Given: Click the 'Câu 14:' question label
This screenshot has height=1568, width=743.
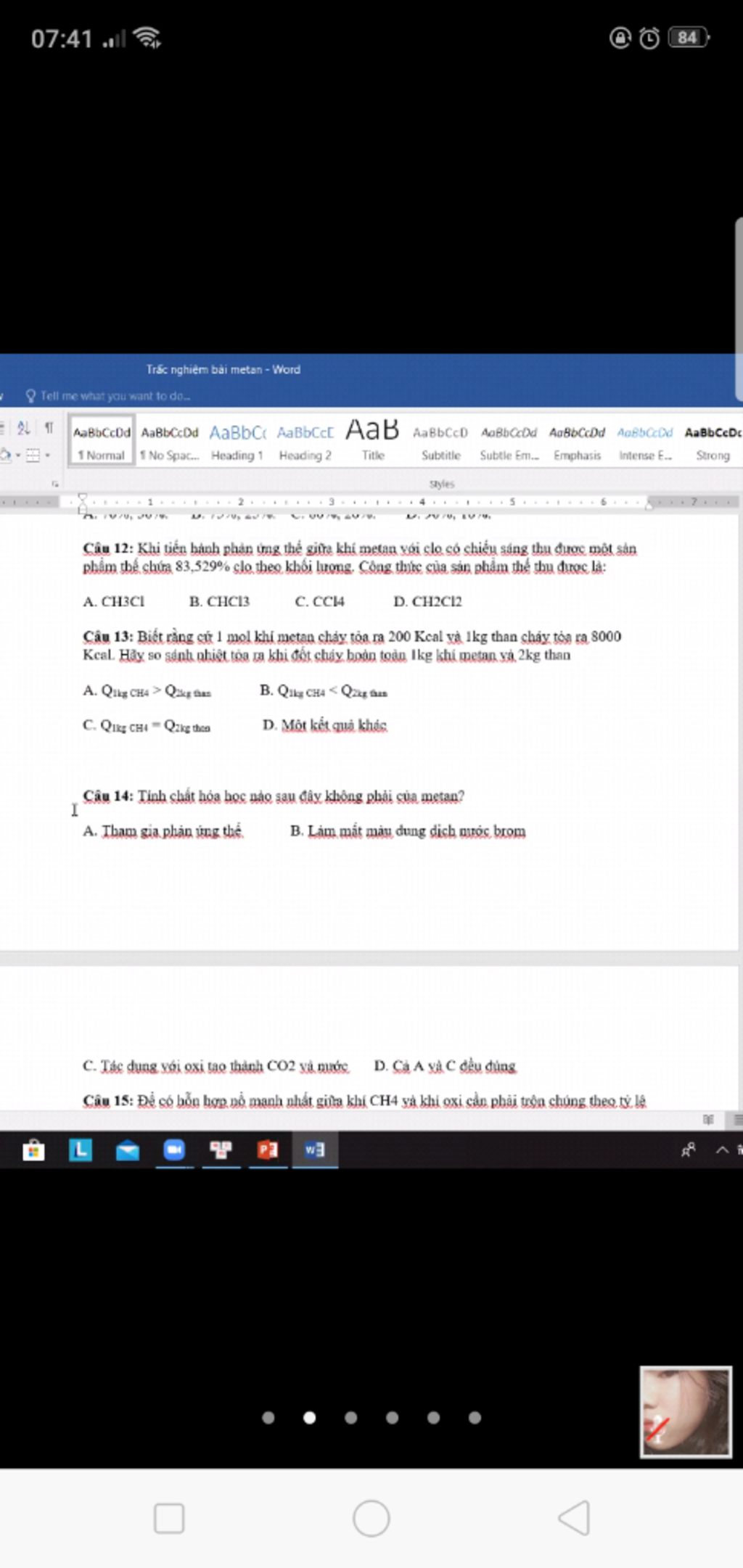Looking at the screenshot, I should 108,796.
